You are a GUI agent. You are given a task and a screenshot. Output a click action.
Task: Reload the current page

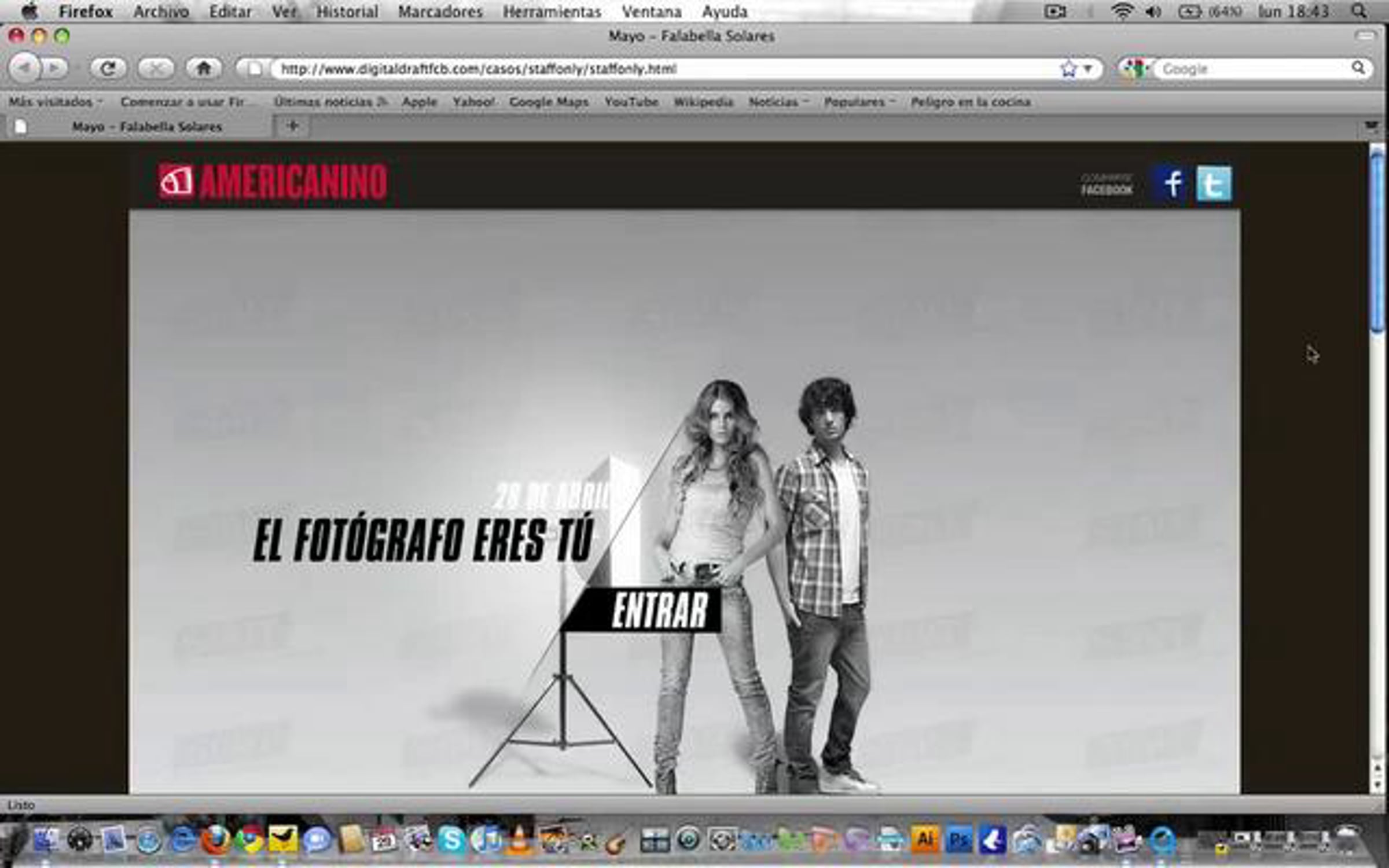click(108, 69)
